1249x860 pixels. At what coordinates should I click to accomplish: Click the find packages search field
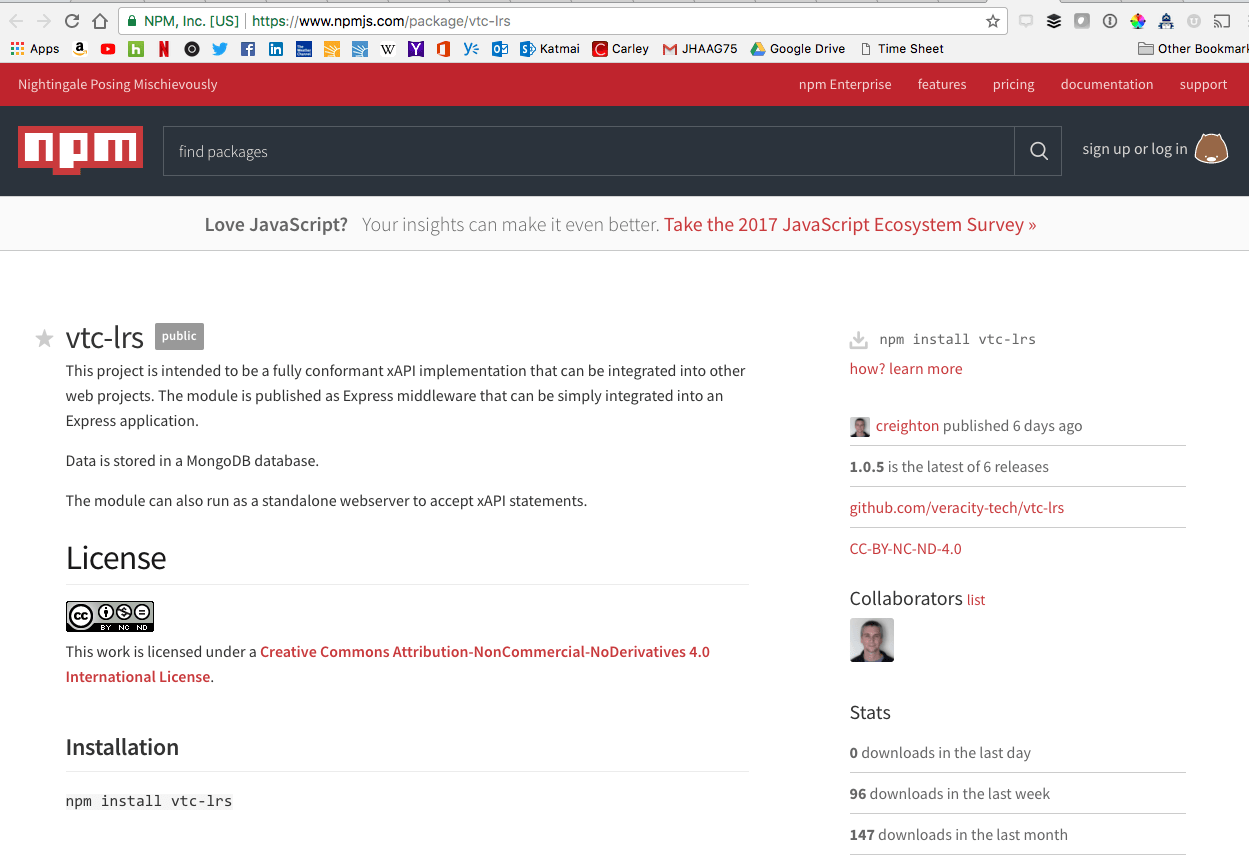[589, 151]
